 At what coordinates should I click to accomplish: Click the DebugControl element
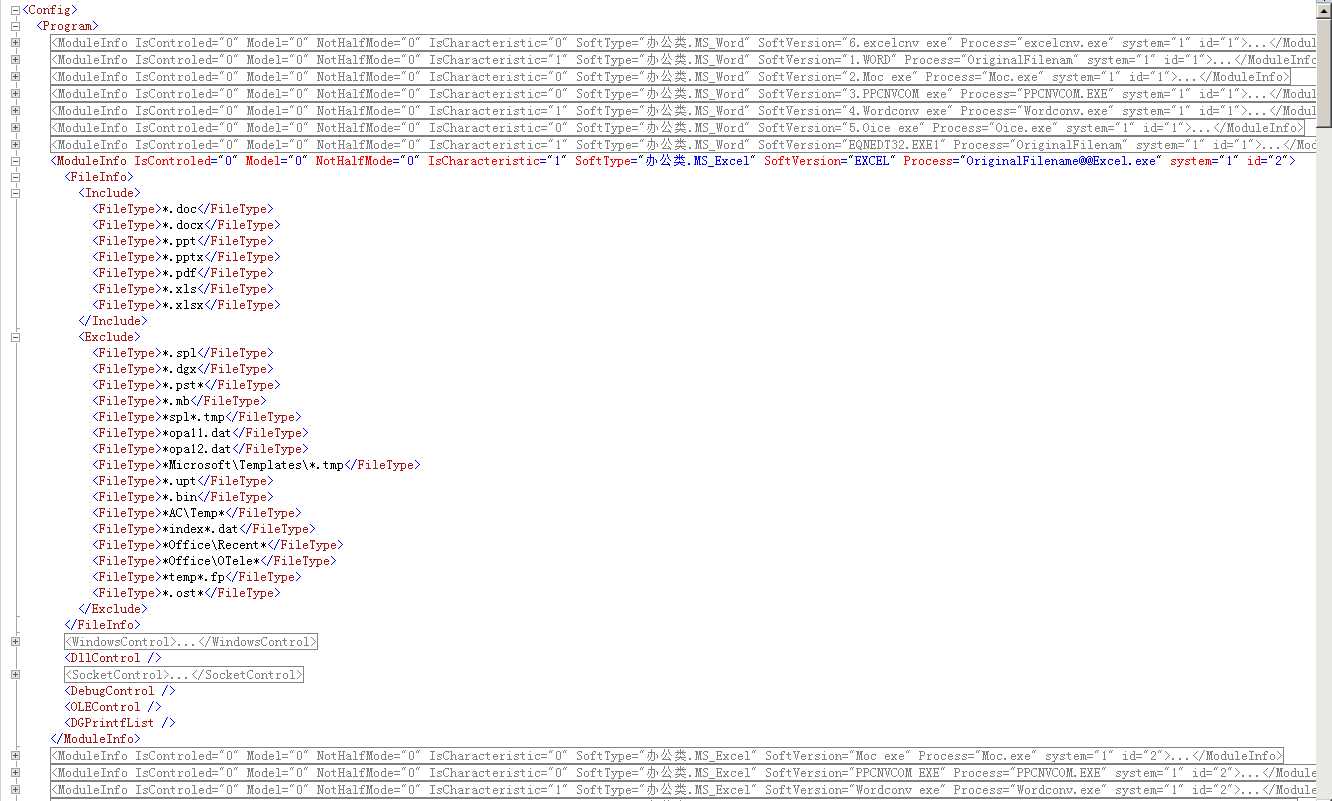coord(120,691)
